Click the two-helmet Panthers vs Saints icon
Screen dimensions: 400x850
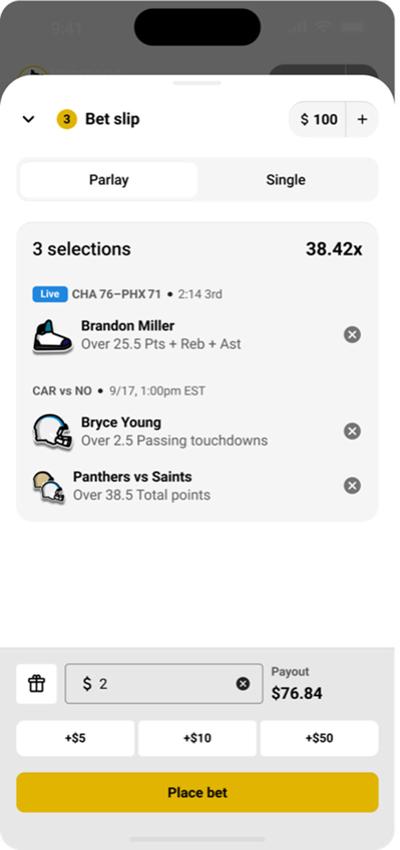(48, 487)
